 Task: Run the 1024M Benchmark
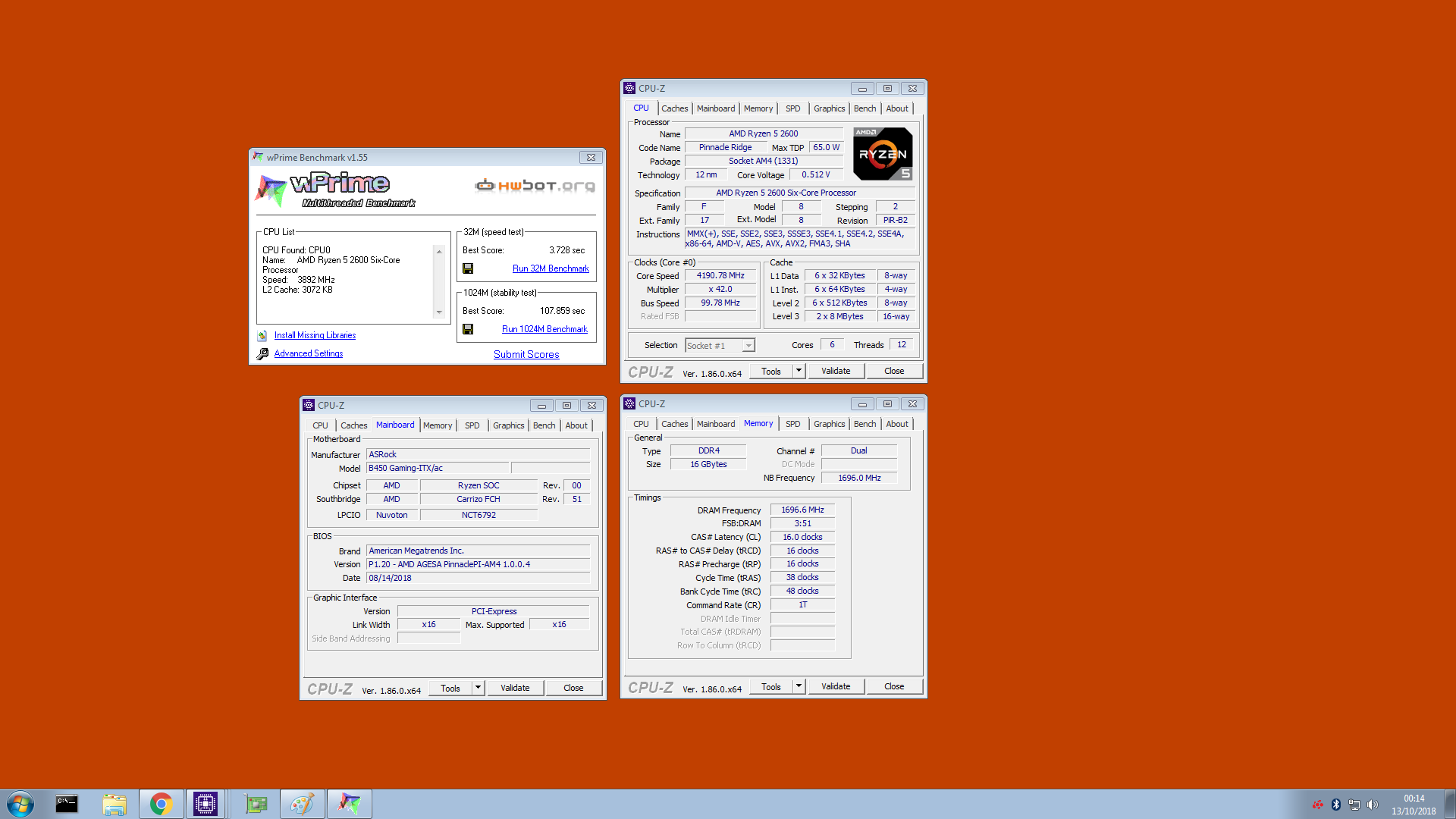[544, 329]
